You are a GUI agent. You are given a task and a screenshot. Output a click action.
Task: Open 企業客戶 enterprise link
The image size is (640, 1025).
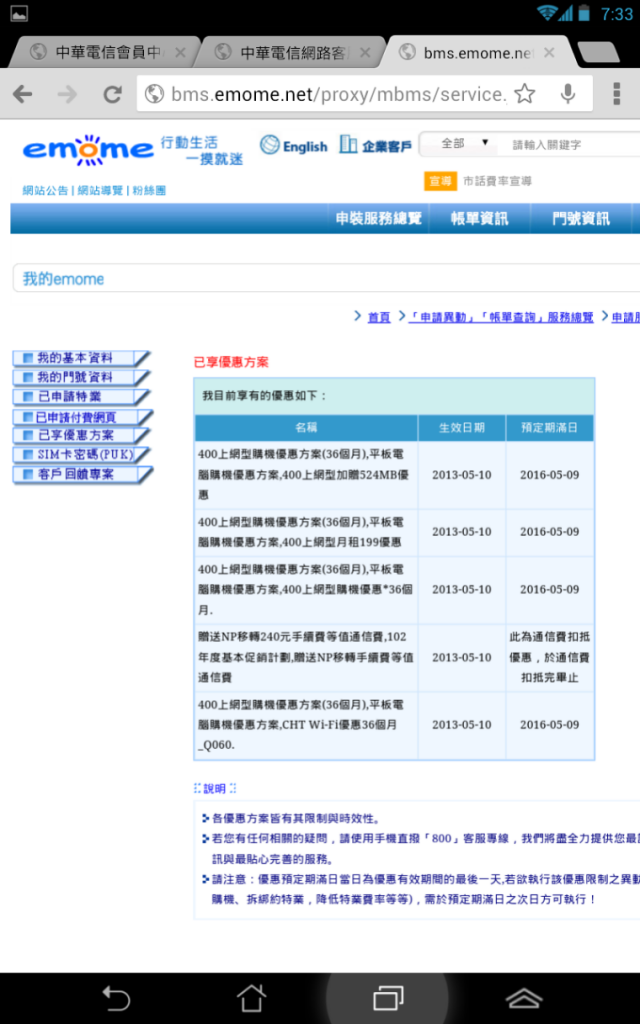[x=375, y=146]
